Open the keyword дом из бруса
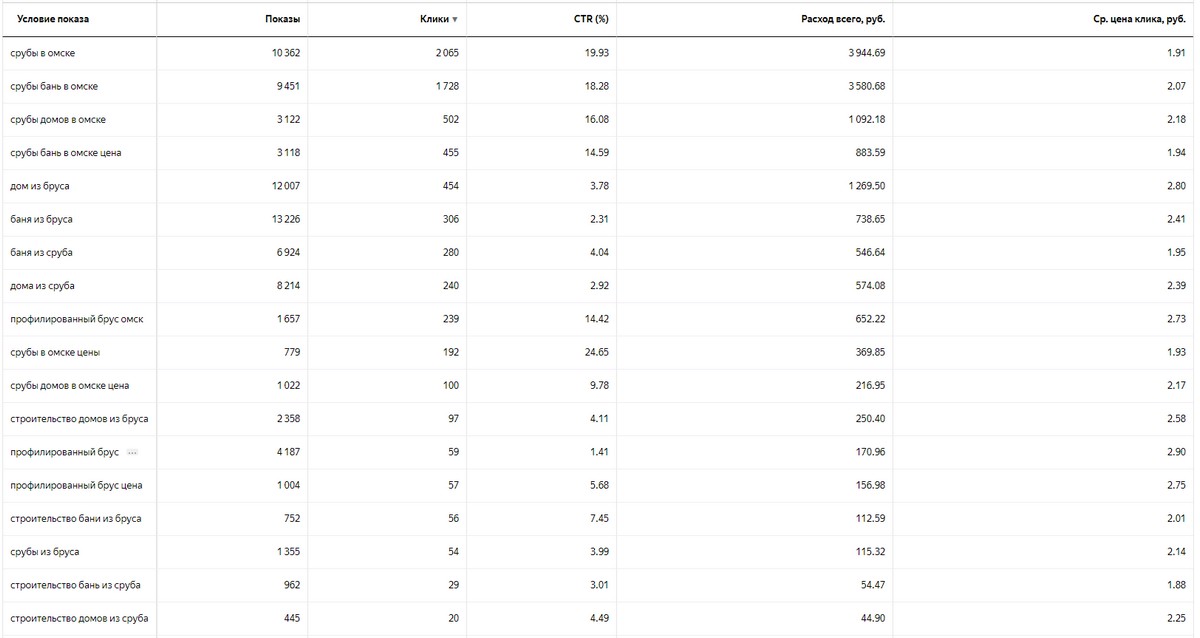The width and height of the screenshot is (1200, 638). point(40,186)
